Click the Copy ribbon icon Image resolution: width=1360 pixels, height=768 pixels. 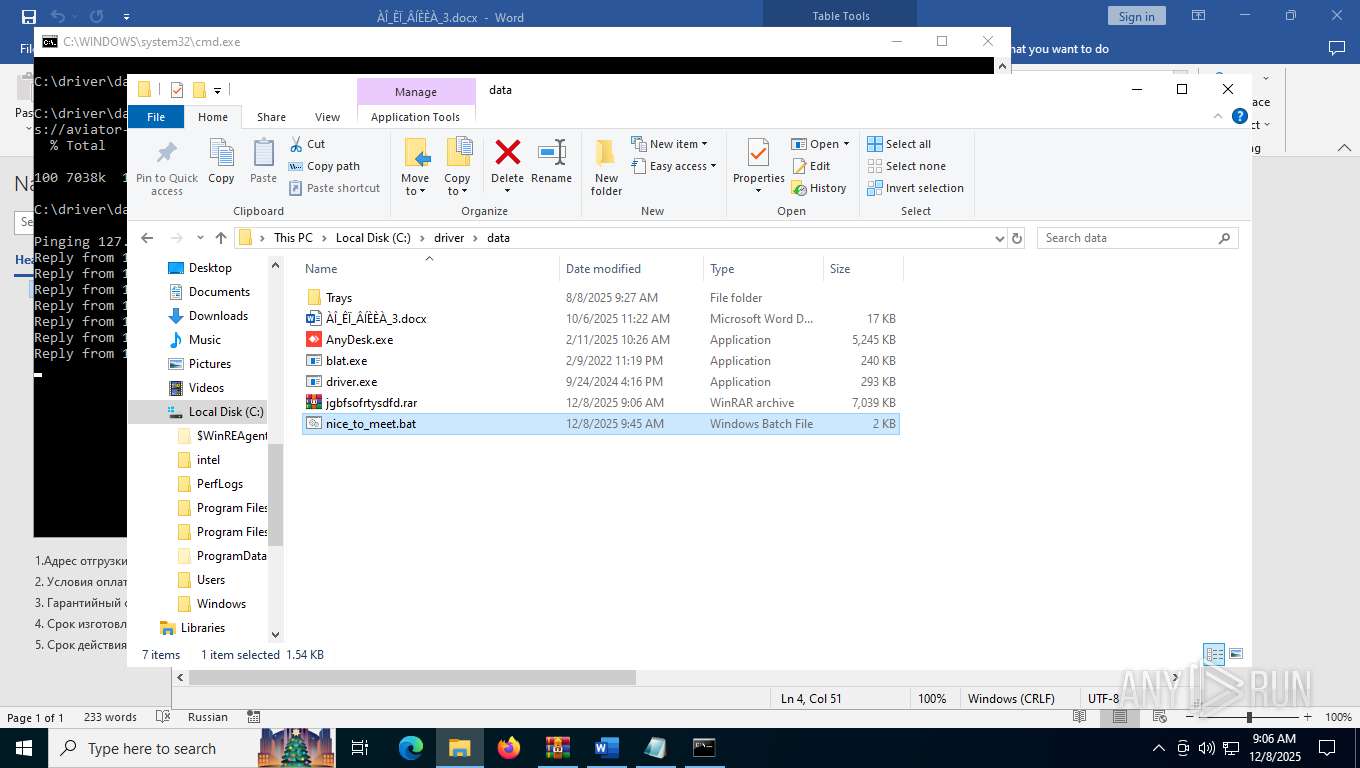point(221,153)
